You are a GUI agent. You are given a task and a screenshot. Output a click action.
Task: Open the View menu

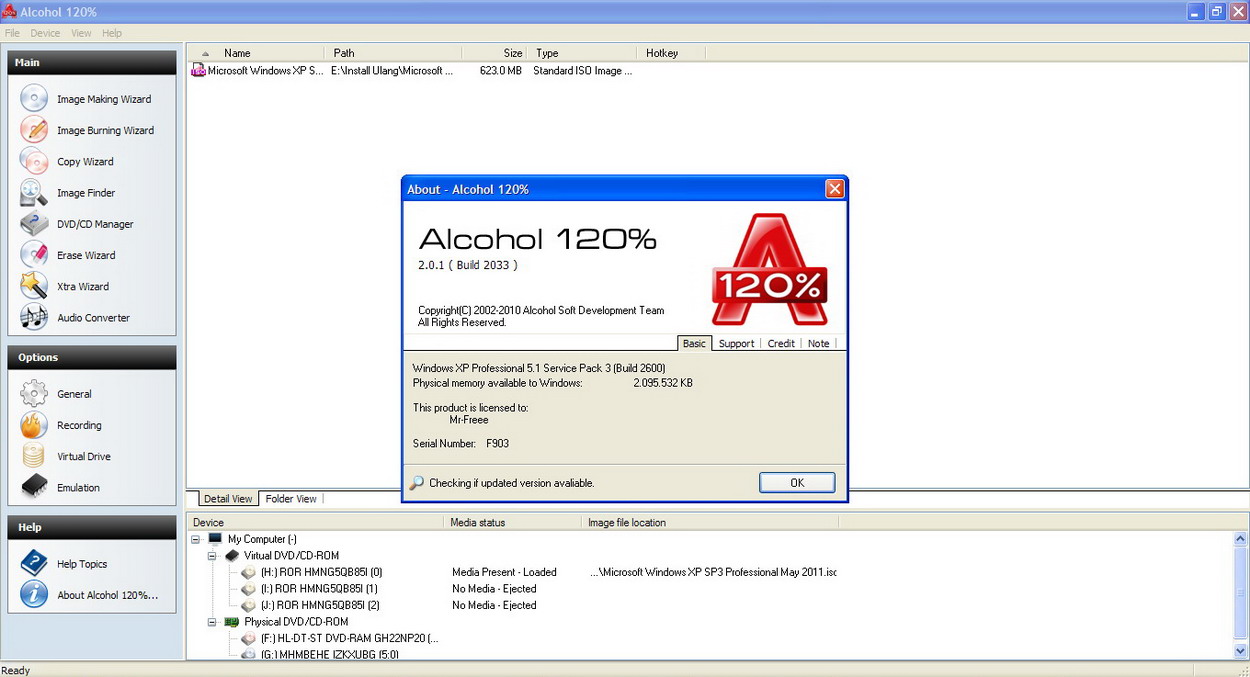click(x=81, y=33)
